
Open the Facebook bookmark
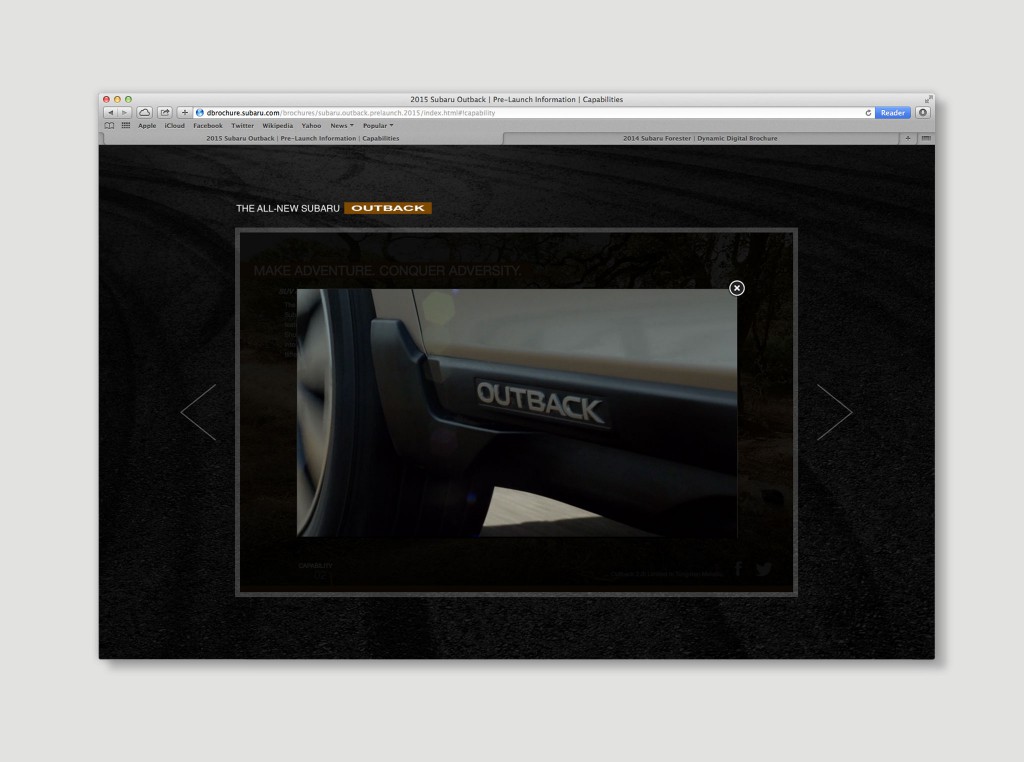208,125
